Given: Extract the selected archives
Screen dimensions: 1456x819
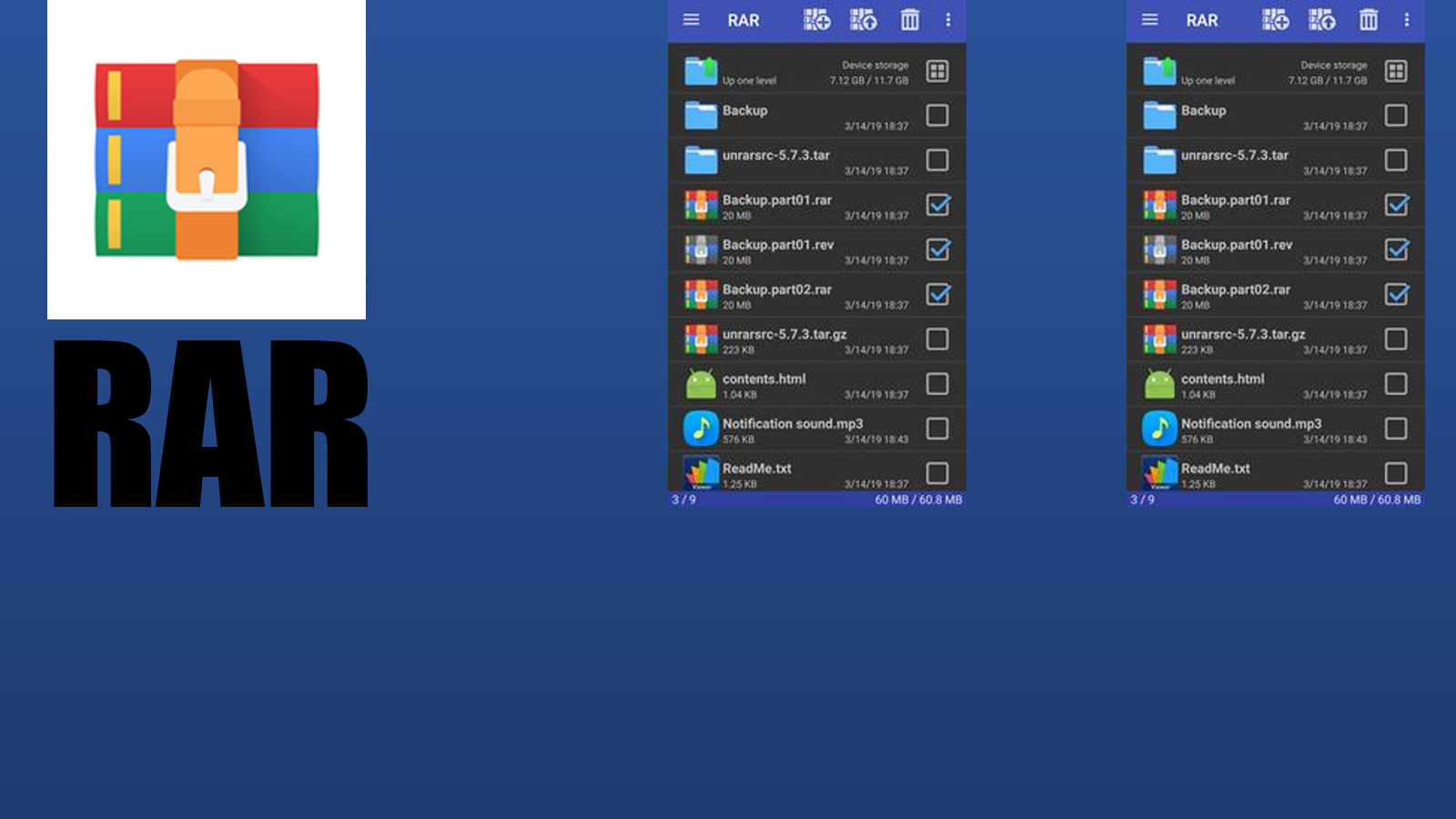Looking at the screenshot, I should tap(861, 20).
